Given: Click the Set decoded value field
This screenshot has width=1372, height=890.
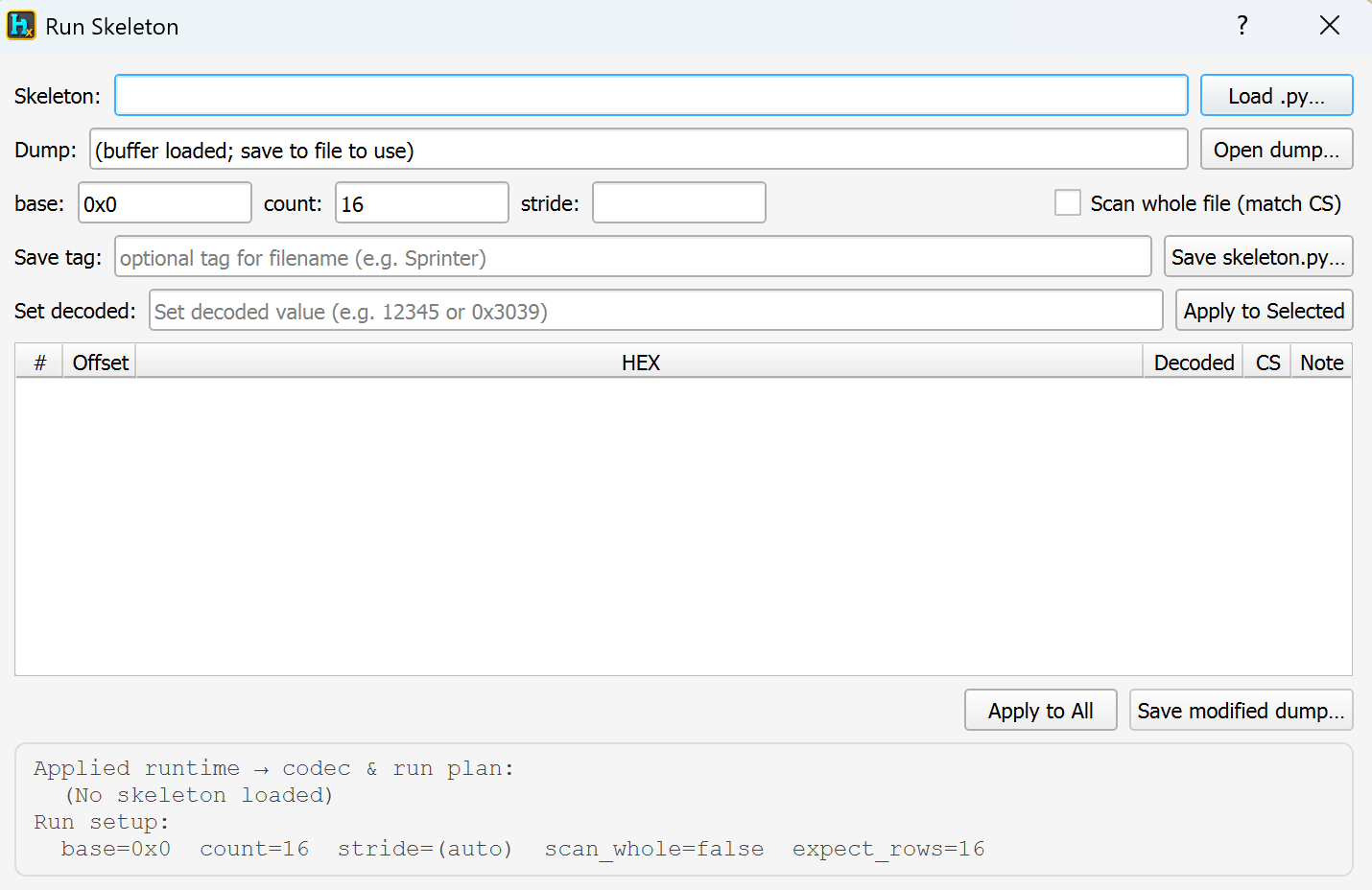Looking at the screenshot, I should pyautogui.click(x=656, y=310).
